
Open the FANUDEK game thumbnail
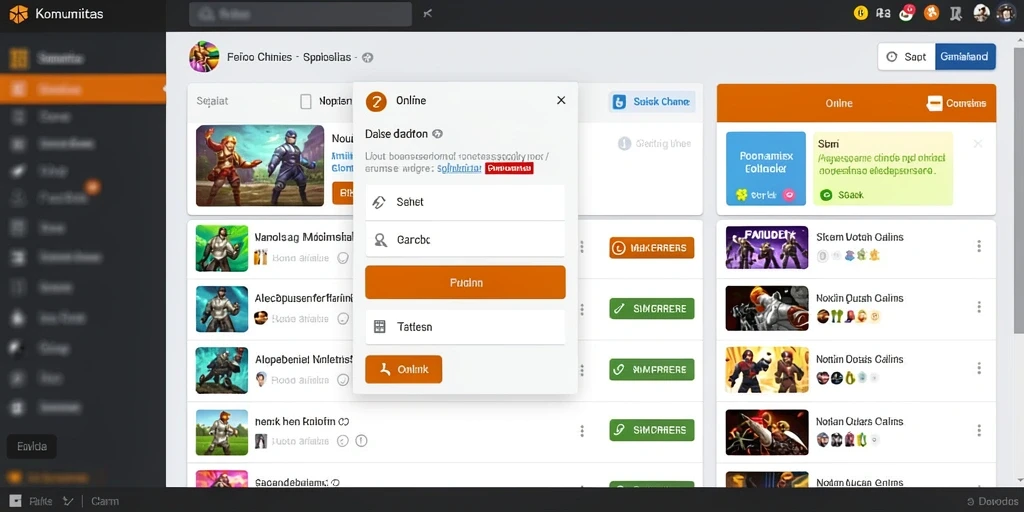pos(767,248)
